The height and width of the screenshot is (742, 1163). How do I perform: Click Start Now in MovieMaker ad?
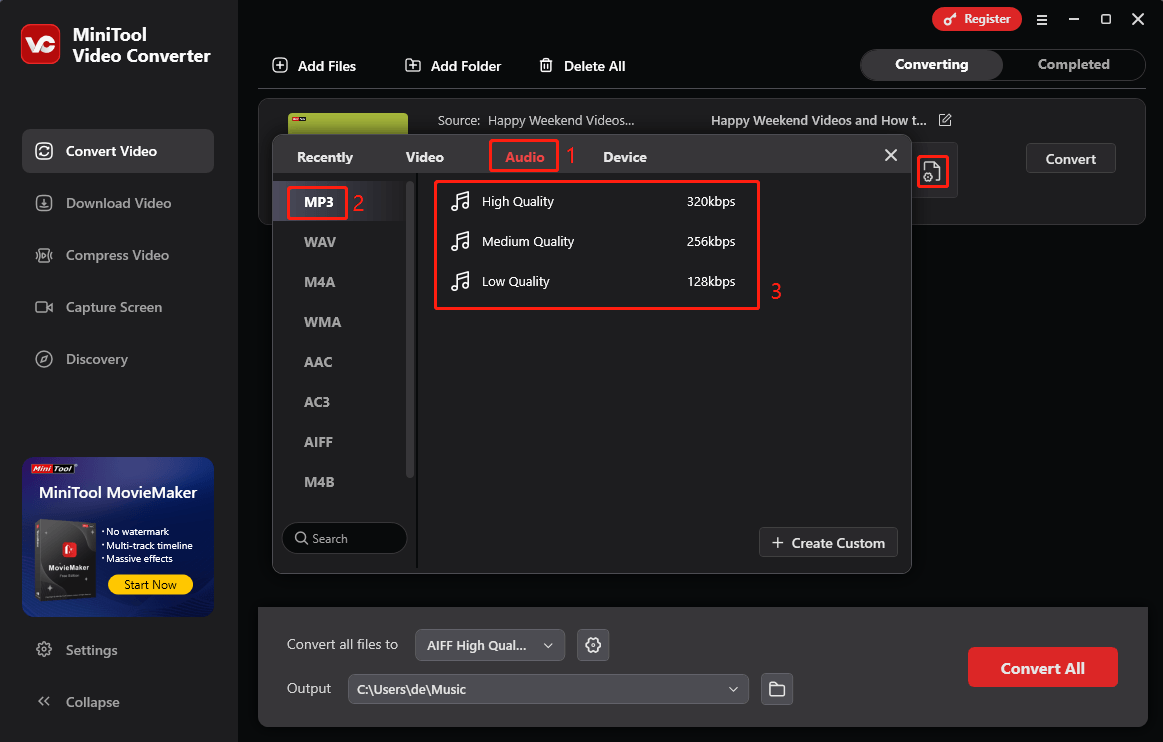click(x=151, y=585)
